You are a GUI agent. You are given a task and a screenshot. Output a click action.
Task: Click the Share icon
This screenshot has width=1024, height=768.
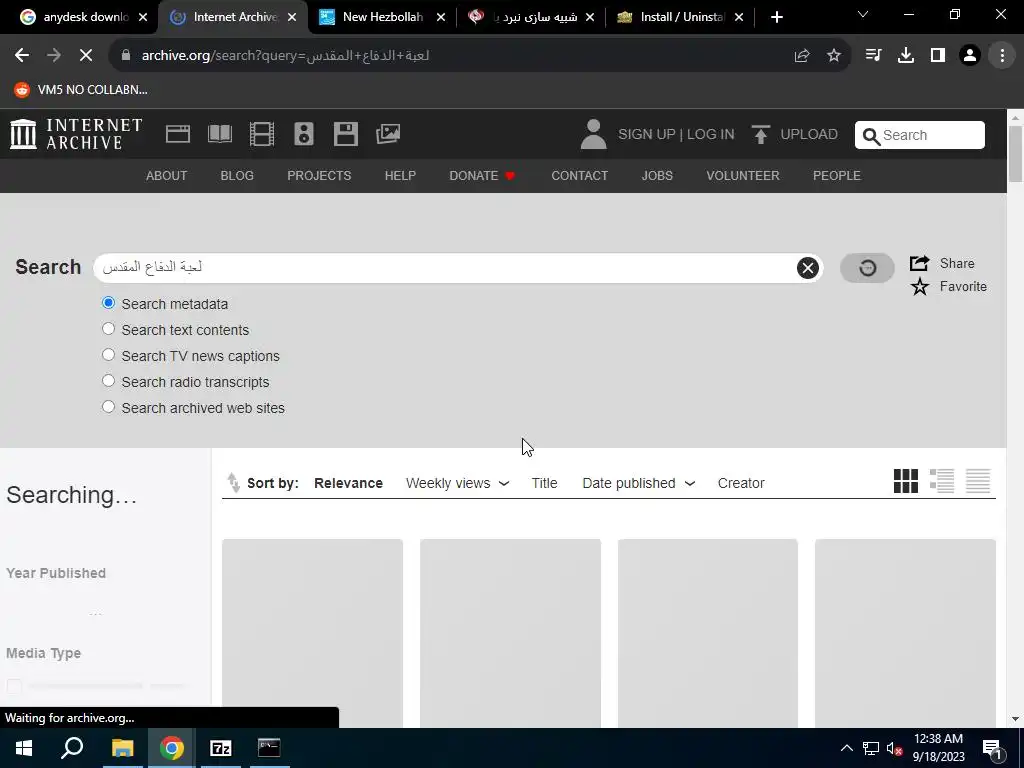pos(920,263)
